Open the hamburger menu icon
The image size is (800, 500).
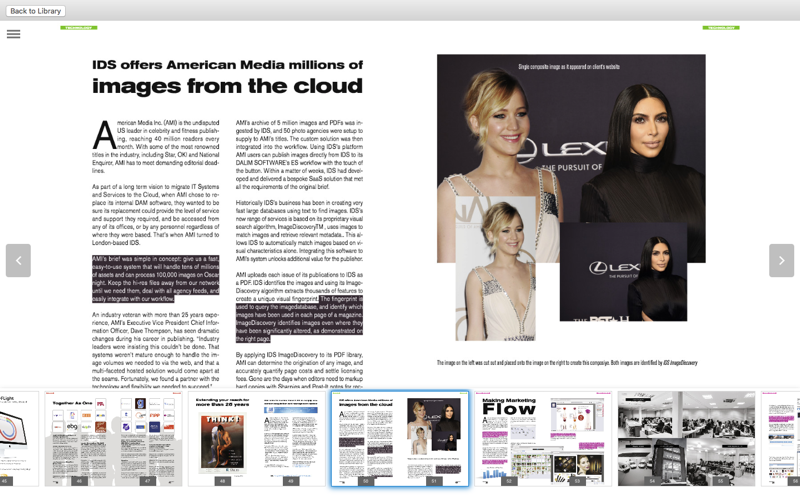coord(14,34)
